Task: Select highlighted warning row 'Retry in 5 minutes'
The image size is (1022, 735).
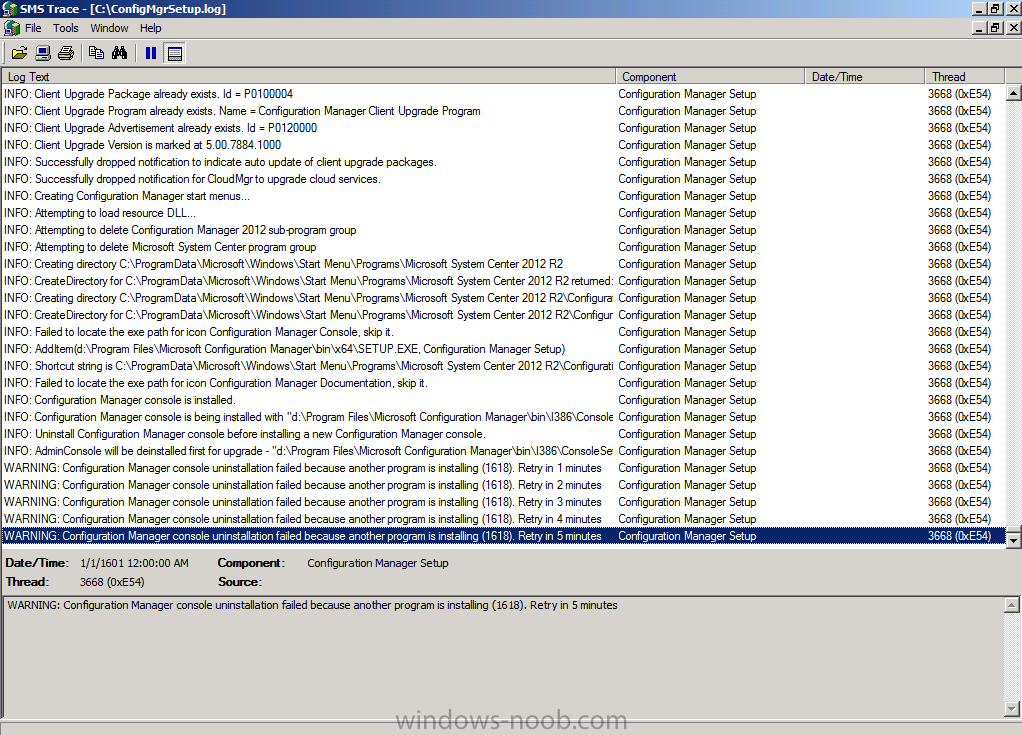Action: [503, 536]
